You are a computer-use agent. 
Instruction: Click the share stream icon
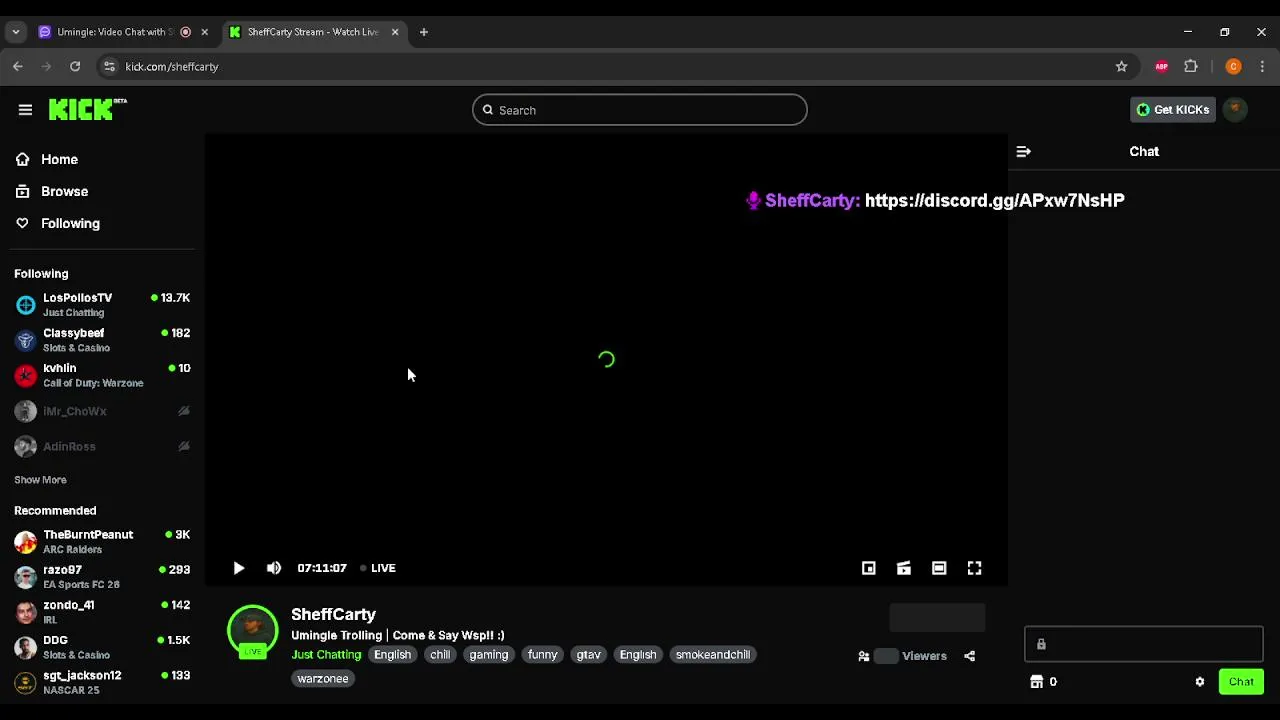[969, 656]
